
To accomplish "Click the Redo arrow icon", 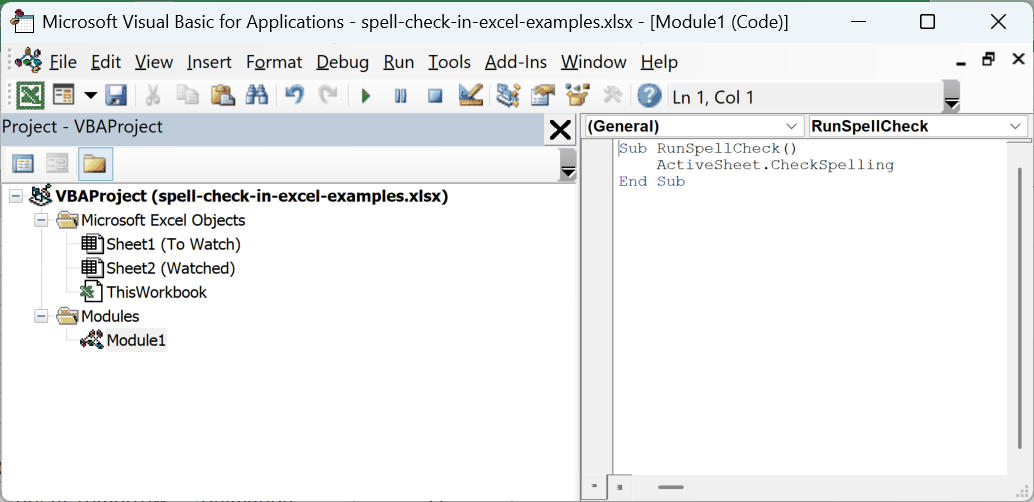I will pos(328,96).
